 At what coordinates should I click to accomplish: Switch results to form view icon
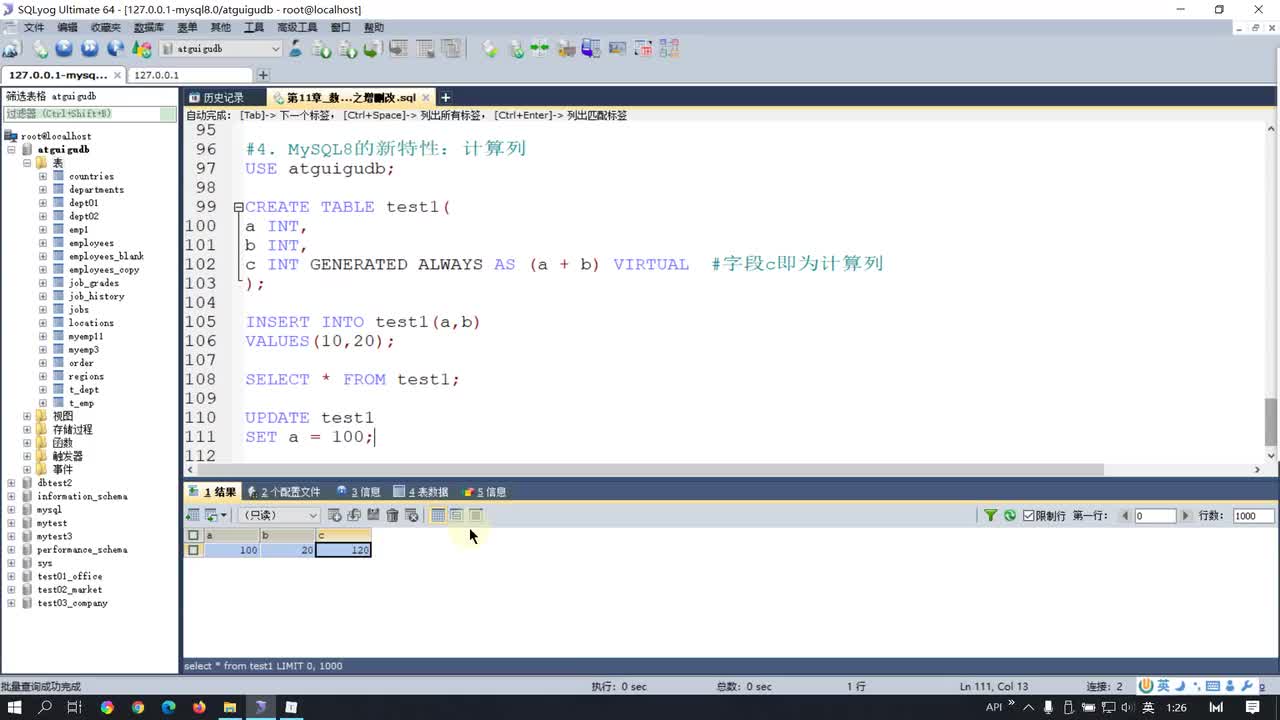point(456,515)
